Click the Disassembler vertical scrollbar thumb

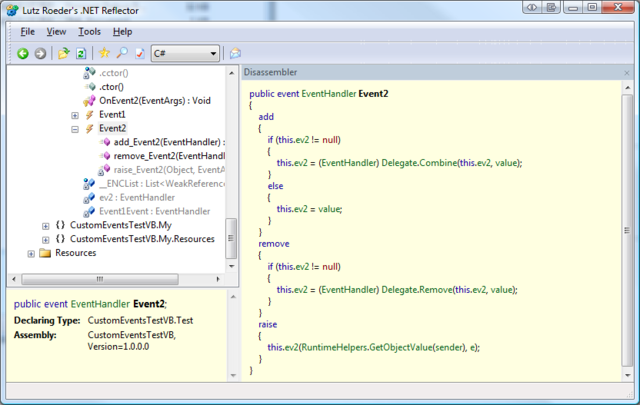pos(627,231)
